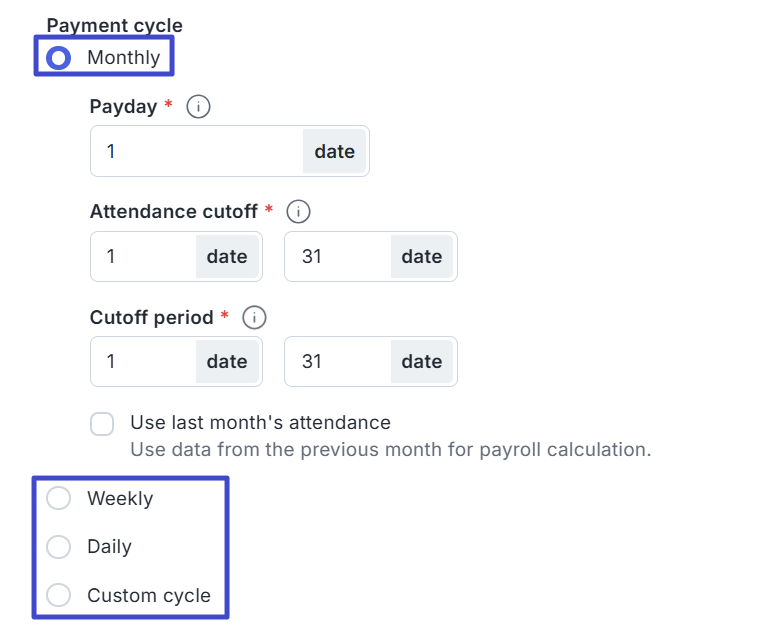Click the Attendance cutoff info icon
This screenshot has width=783, height=636.
click(x=298, y=212)
